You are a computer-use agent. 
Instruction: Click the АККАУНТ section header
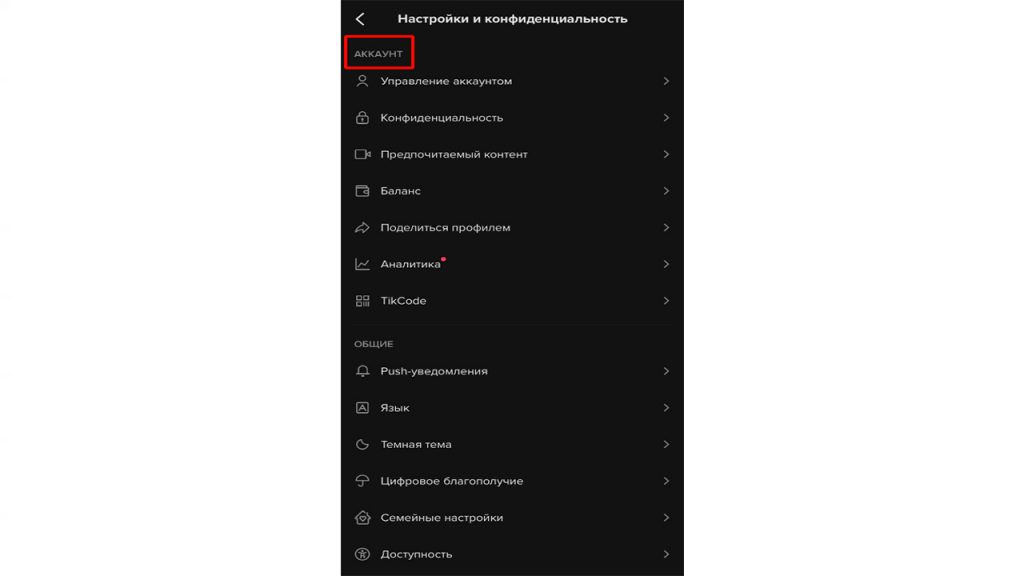(x=378, y=54)
